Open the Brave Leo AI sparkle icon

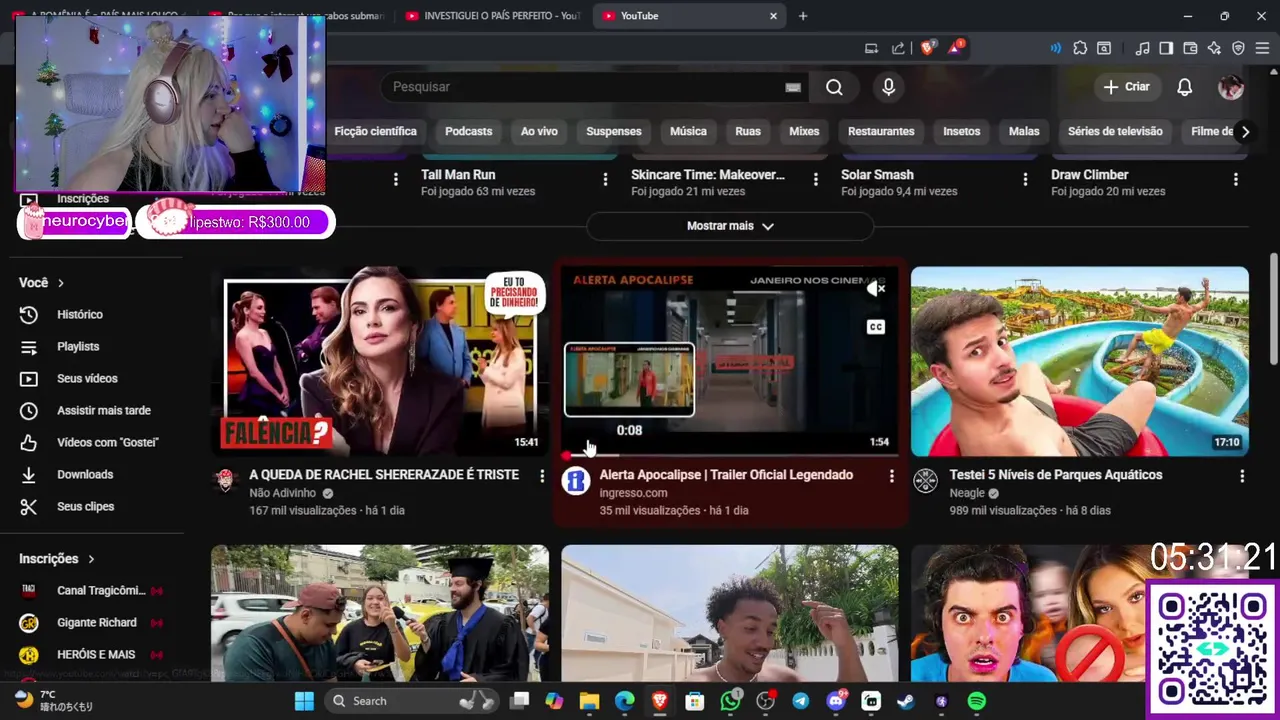coord(1214,48)
